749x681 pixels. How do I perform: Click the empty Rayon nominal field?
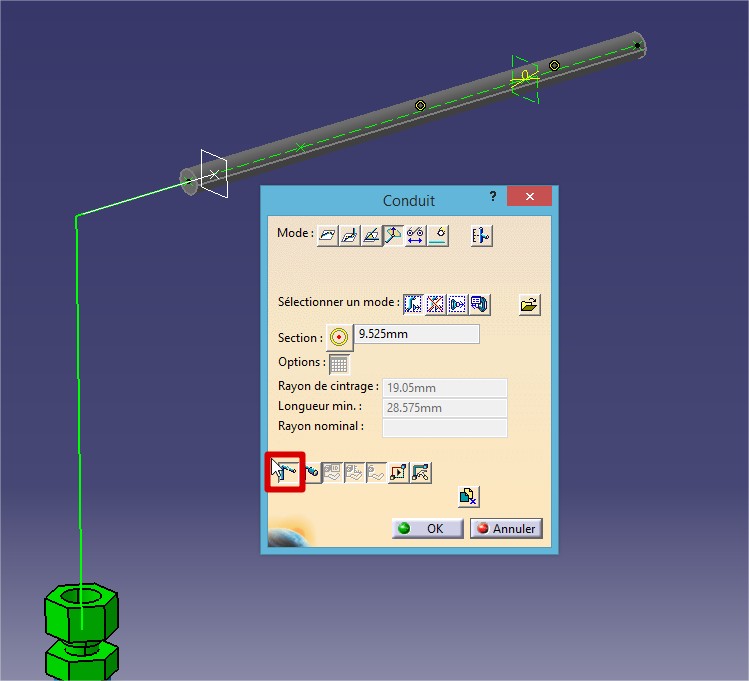(x=444, y=428)
